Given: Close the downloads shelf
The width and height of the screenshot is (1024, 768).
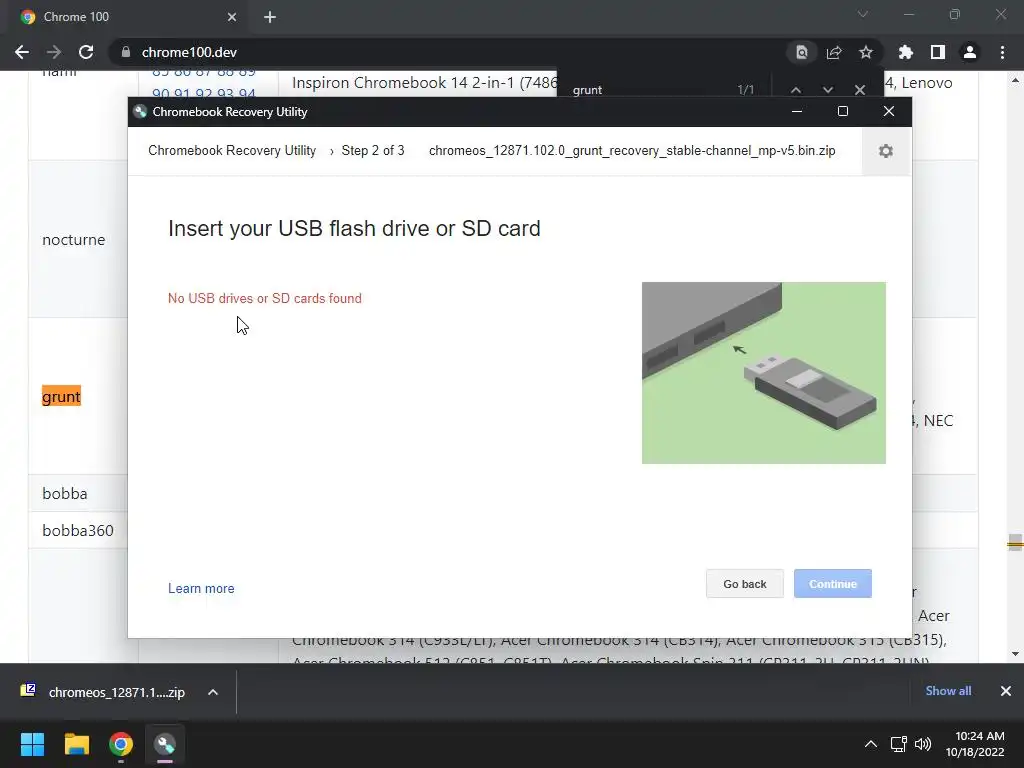Looking at the screenshot, I should [x=1006, y=691].
